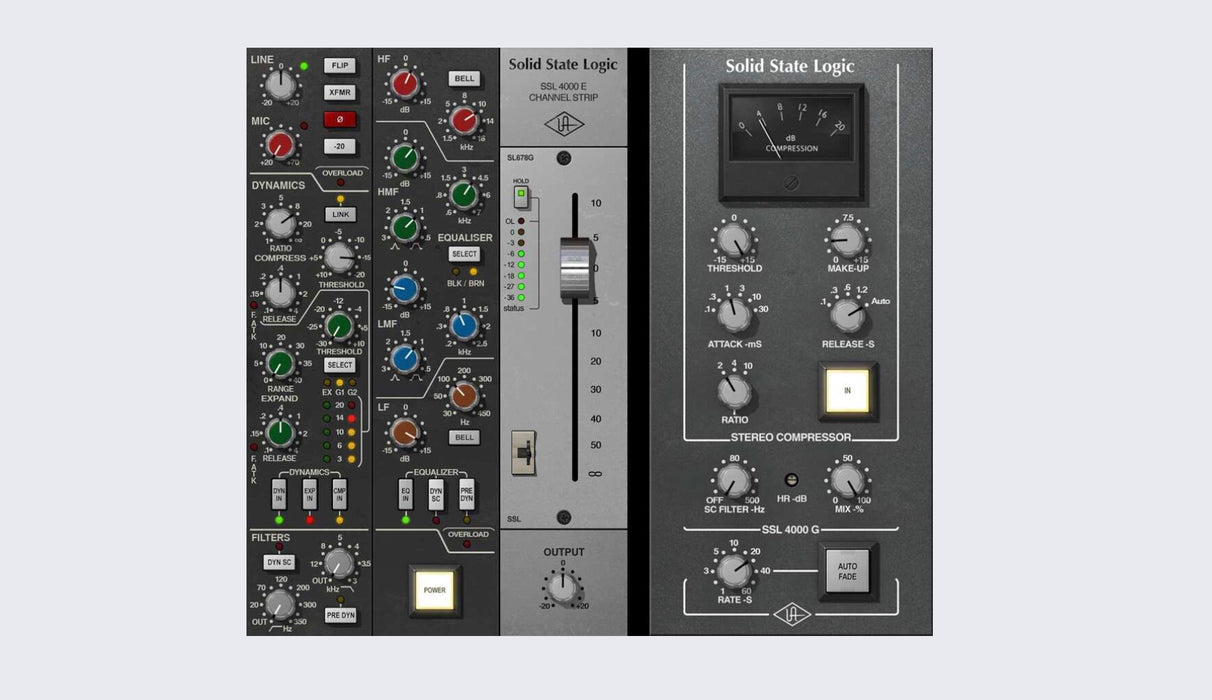Toggle the illuminated IN button of stereo compressor
The width and height of the screenshot is (1212, 700).
848,391
